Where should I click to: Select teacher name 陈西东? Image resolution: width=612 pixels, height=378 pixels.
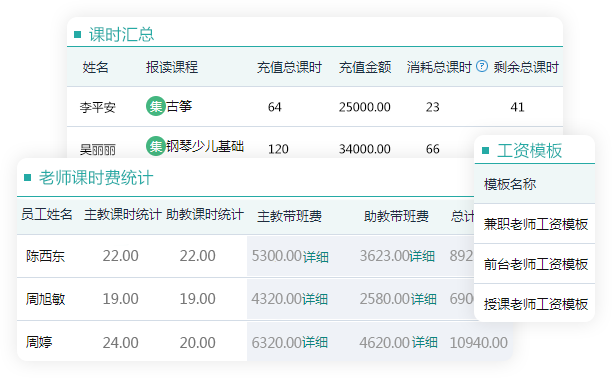(x=45, y=256)
